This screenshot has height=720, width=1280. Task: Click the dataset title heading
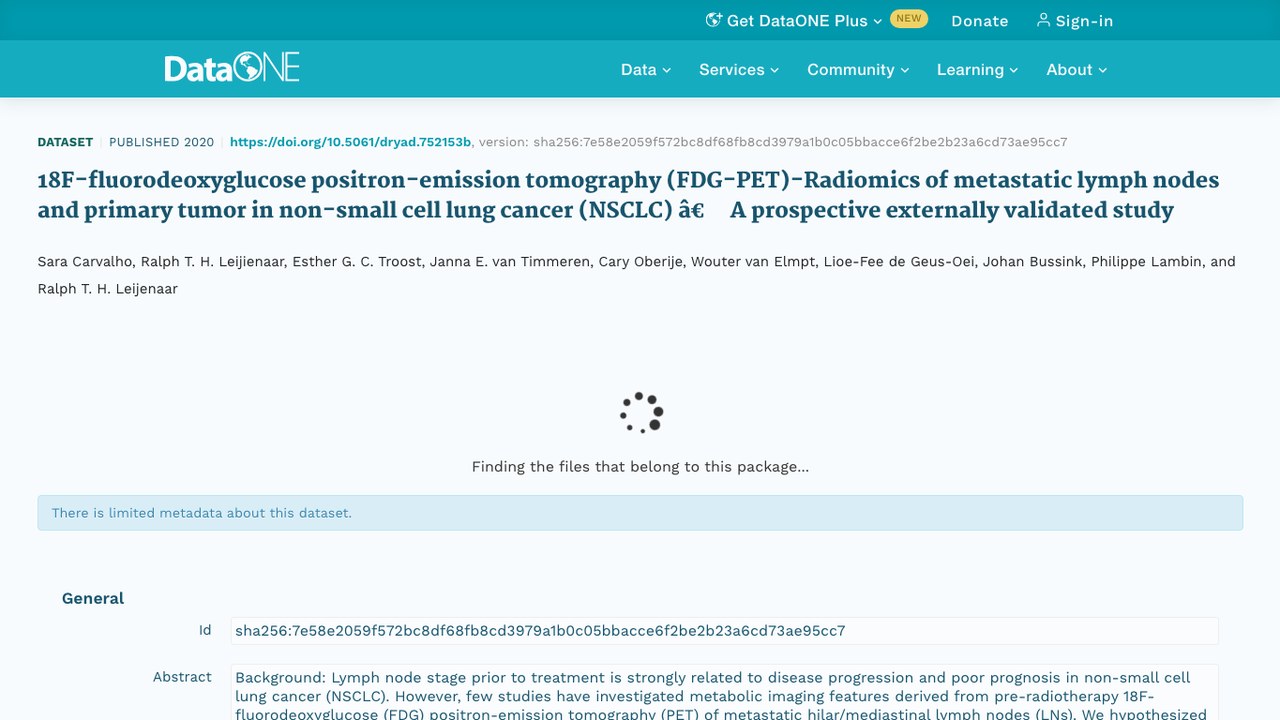pyautogui.click(x=628, y=195)
